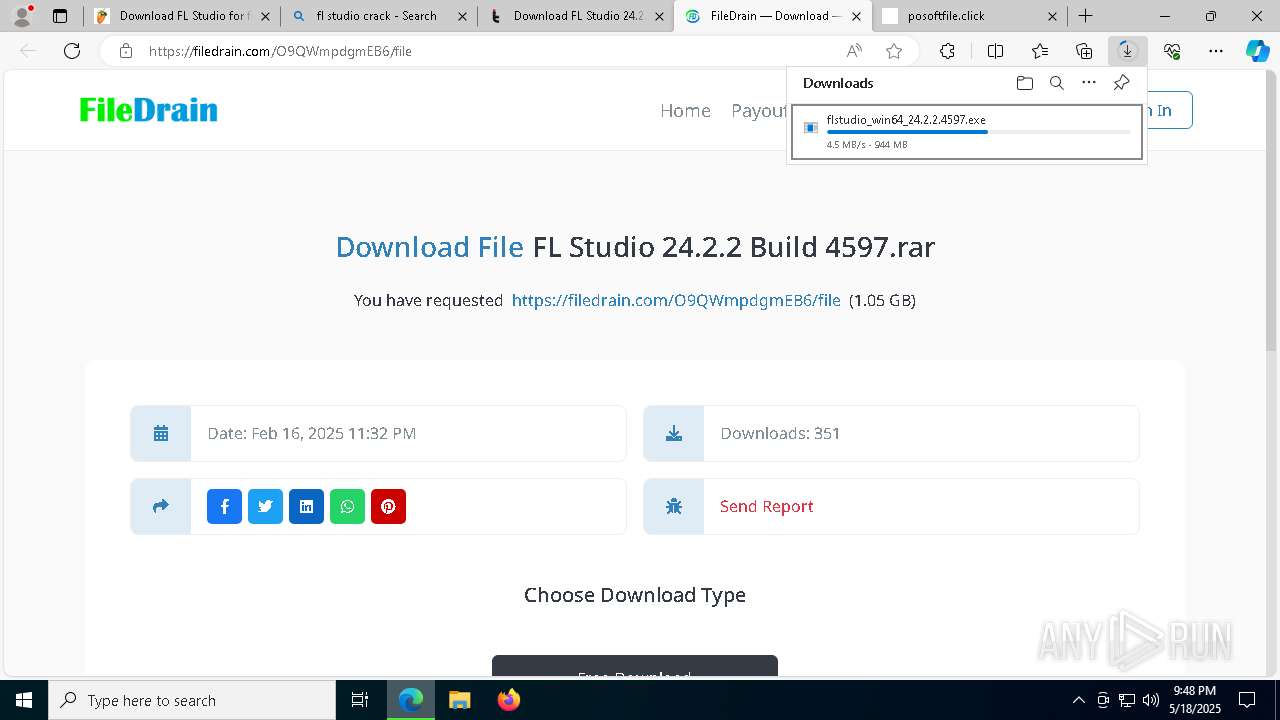Click Choose Download Type heading
The height and width of the screenshot is (720, 1280).
point(635,595)
